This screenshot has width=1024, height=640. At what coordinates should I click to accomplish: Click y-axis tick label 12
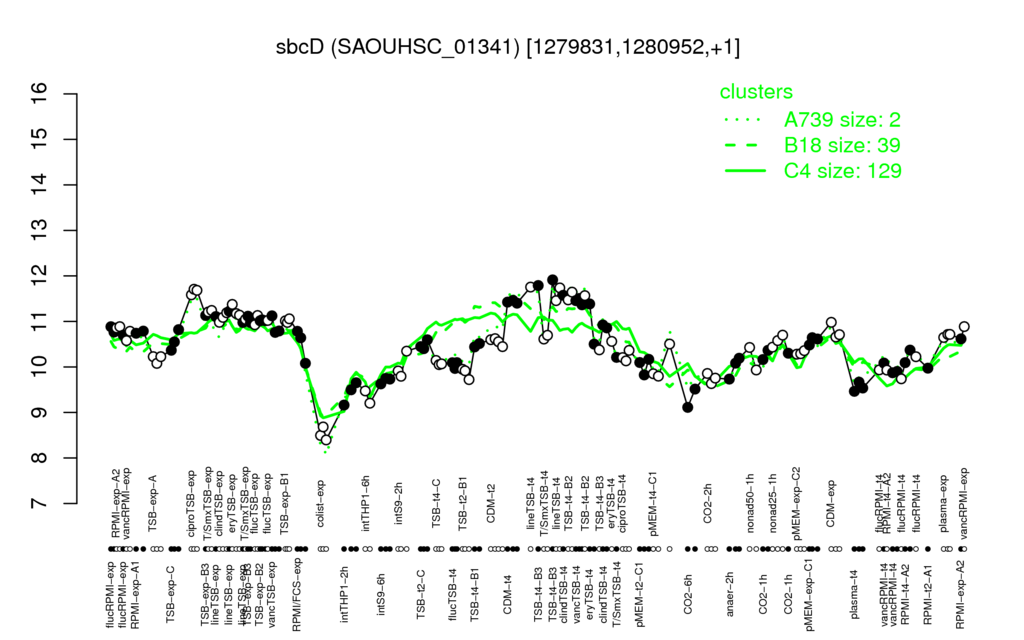click(39, 276)
